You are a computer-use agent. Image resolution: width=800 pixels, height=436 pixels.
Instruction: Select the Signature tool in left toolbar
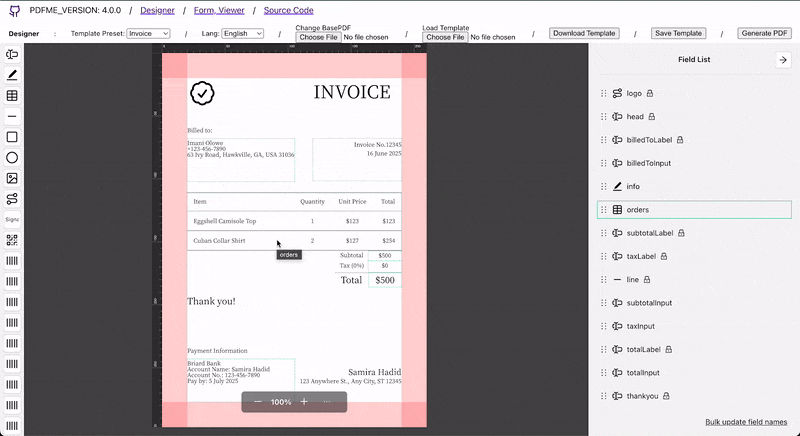pos(12,219)
